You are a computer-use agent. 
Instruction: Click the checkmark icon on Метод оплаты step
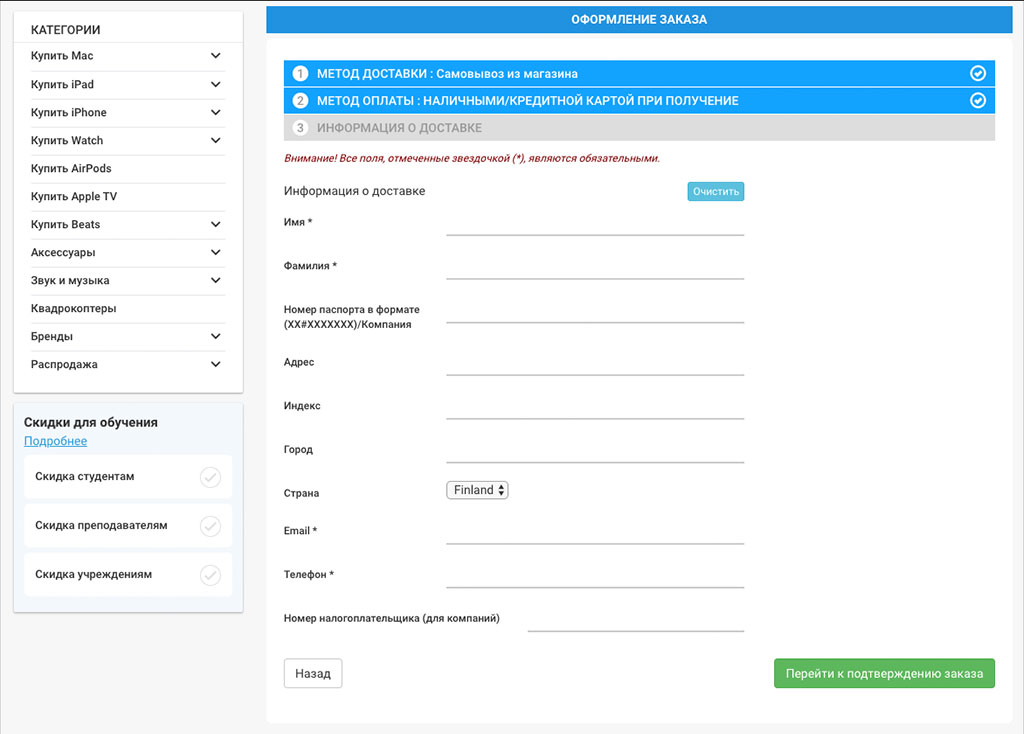pyautogui.click(x=978, y=101)
